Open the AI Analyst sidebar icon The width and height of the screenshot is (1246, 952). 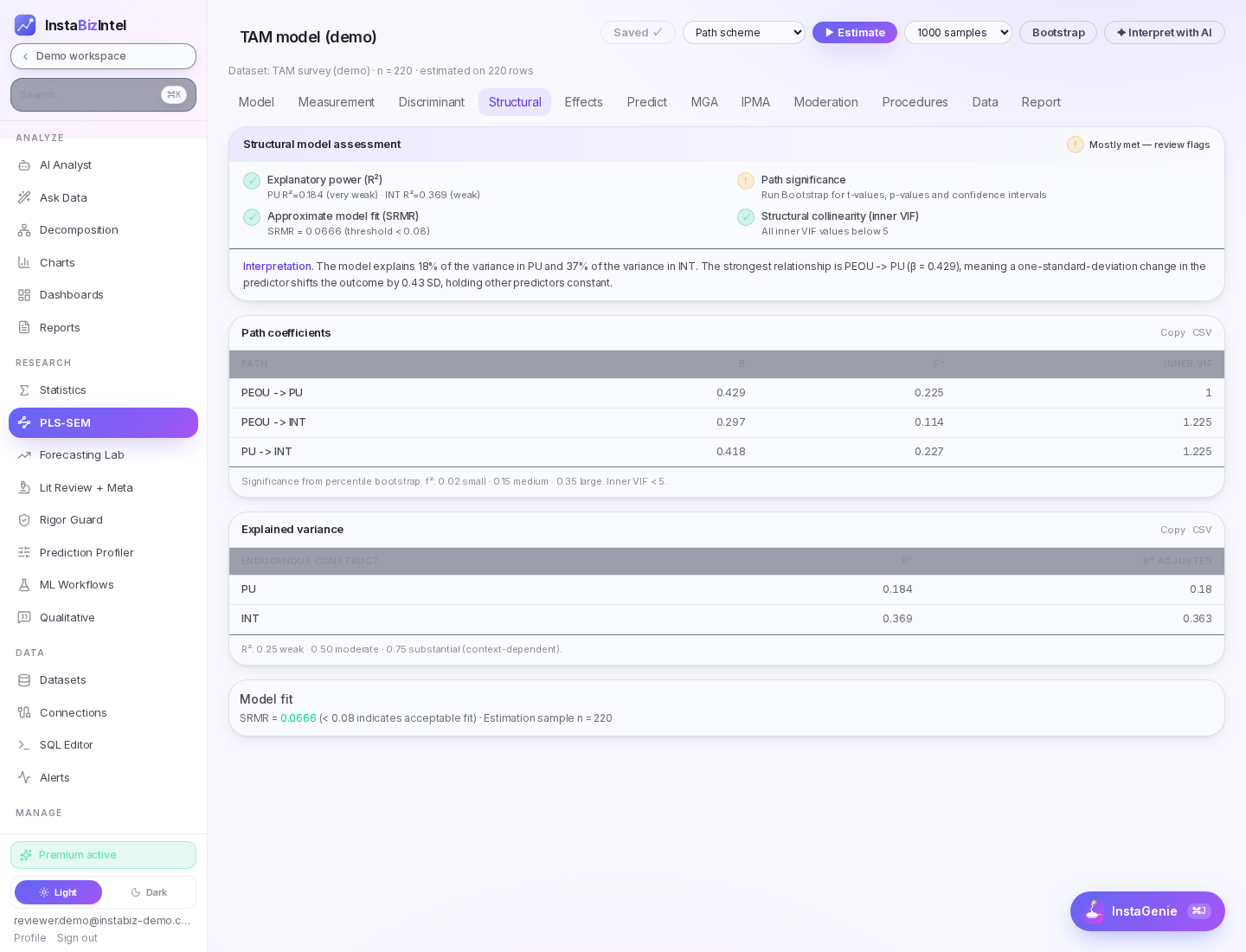(24, 165)
